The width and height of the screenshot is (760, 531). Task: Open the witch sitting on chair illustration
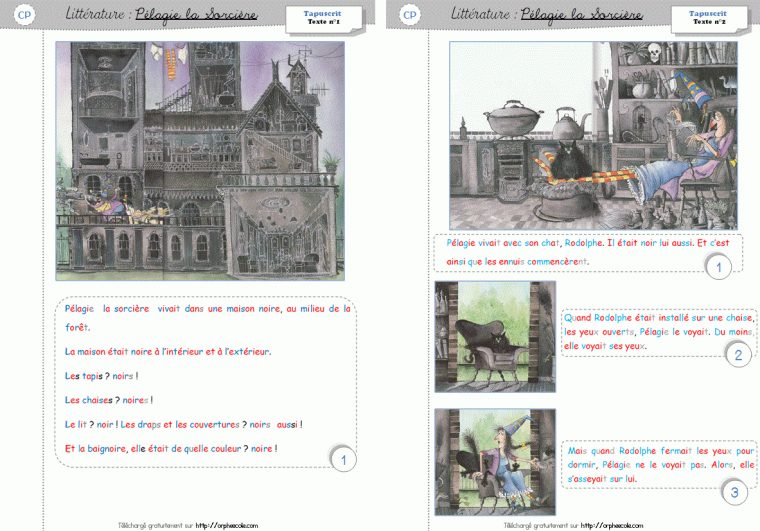point(495,462)
